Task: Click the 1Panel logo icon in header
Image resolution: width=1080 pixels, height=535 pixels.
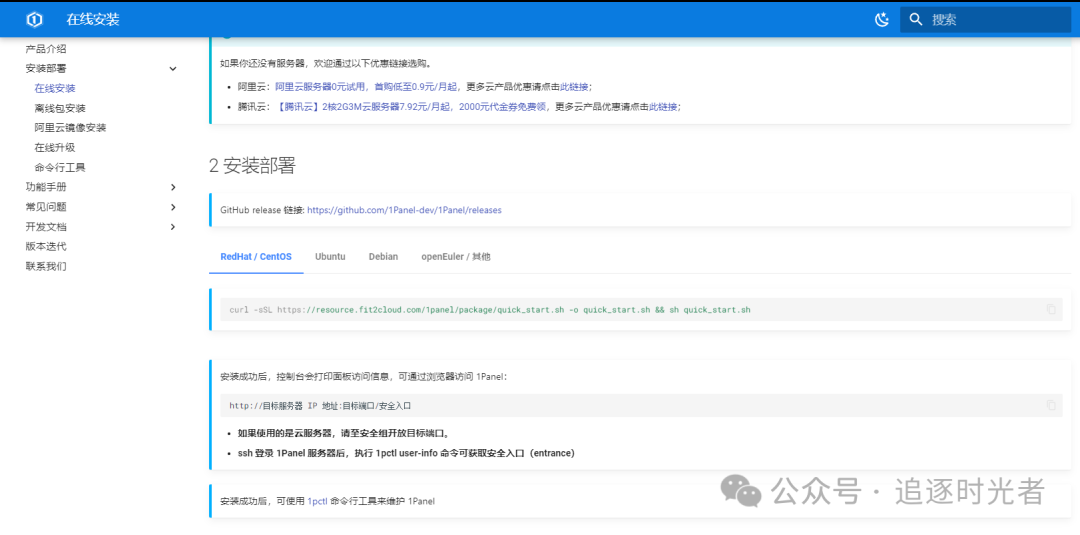Action: pos(35,19)
